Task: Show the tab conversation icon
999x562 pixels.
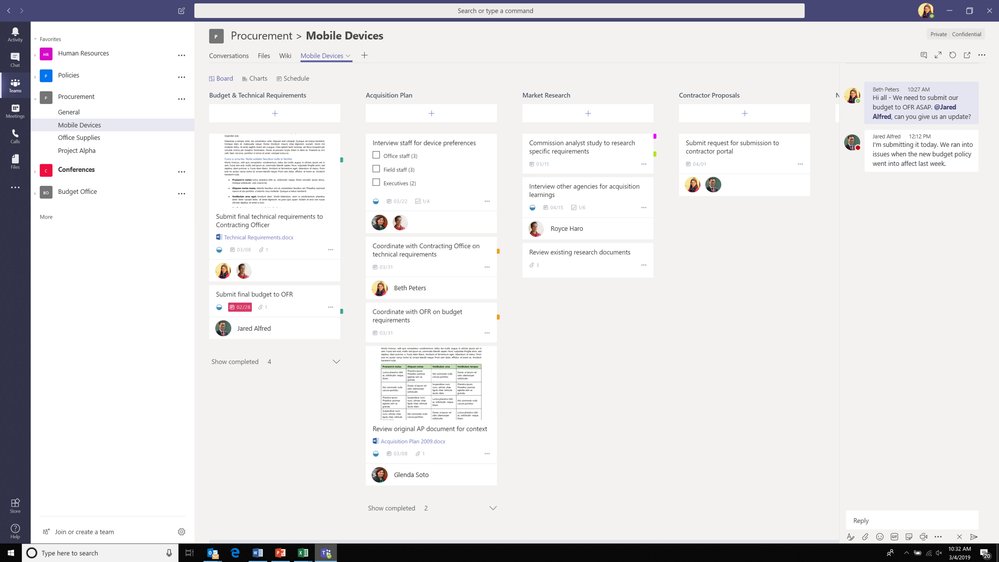Action: coord(923,55)
